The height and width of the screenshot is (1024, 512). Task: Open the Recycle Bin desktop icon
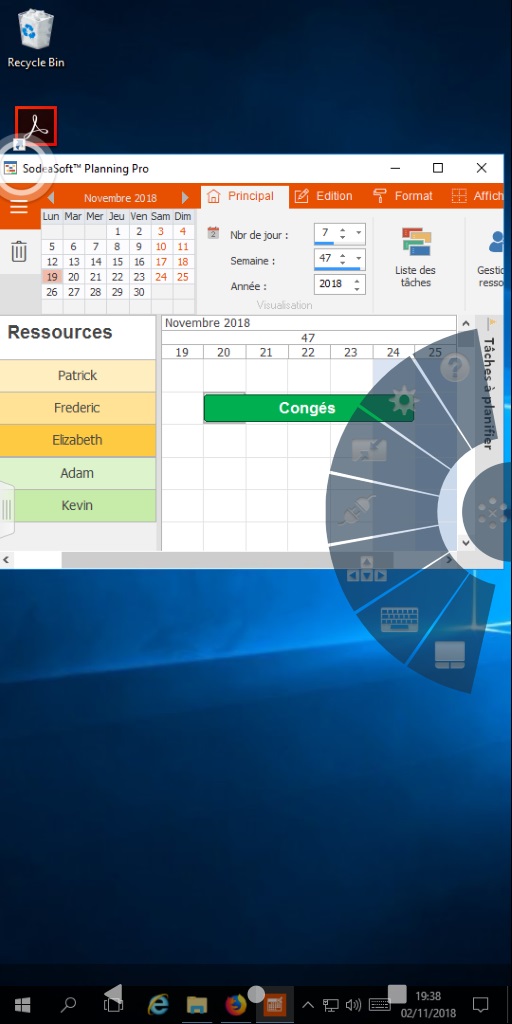coord(36,39)
